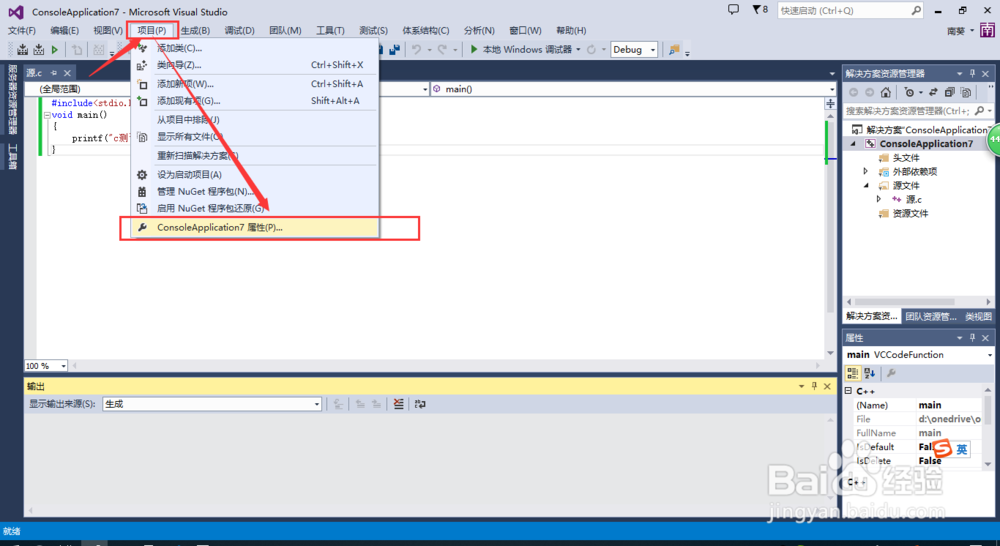Switch to the 解决方案资源管理器 bottom tab

871,316
